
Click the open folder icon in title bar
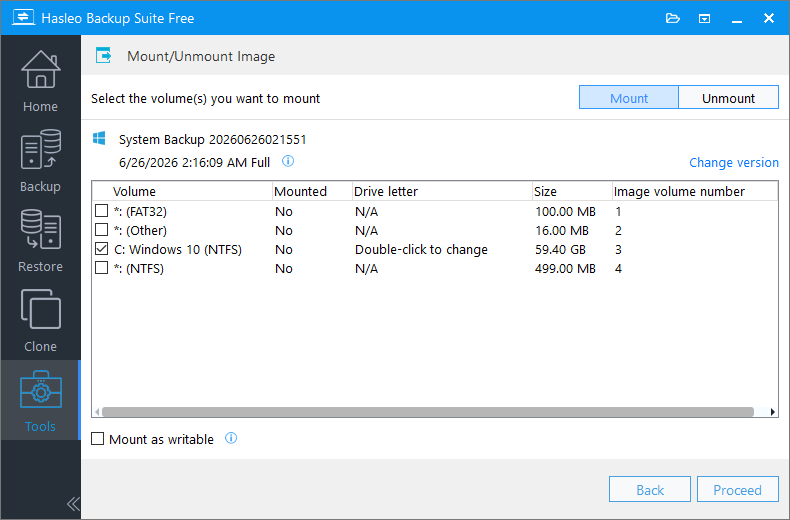click(x=673, y=19)
